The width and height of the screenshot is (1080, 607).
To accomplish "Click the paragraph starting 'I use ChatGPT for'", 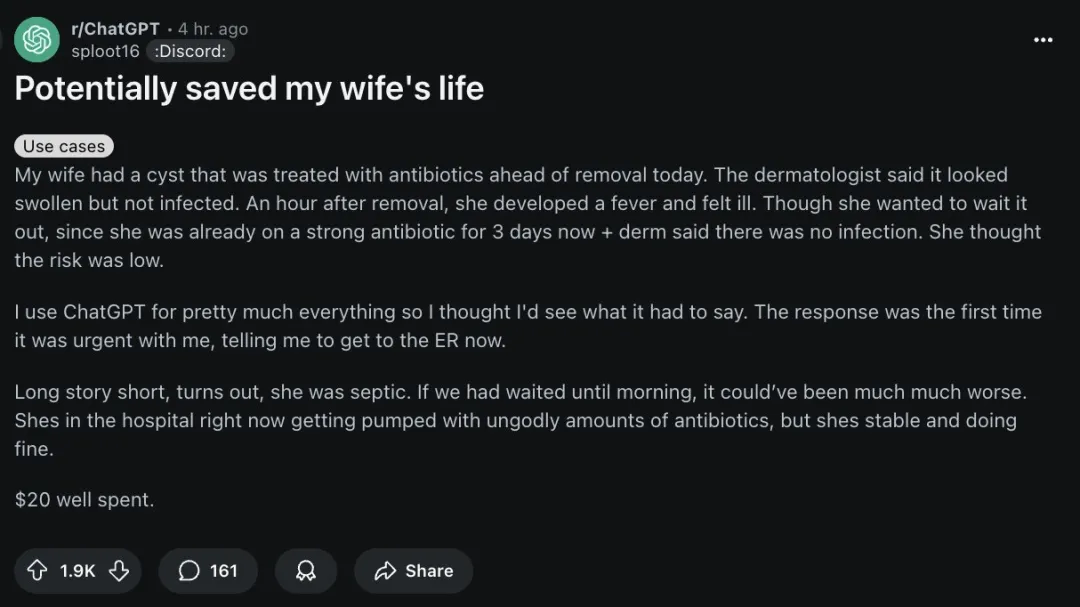I will (527, 326).
